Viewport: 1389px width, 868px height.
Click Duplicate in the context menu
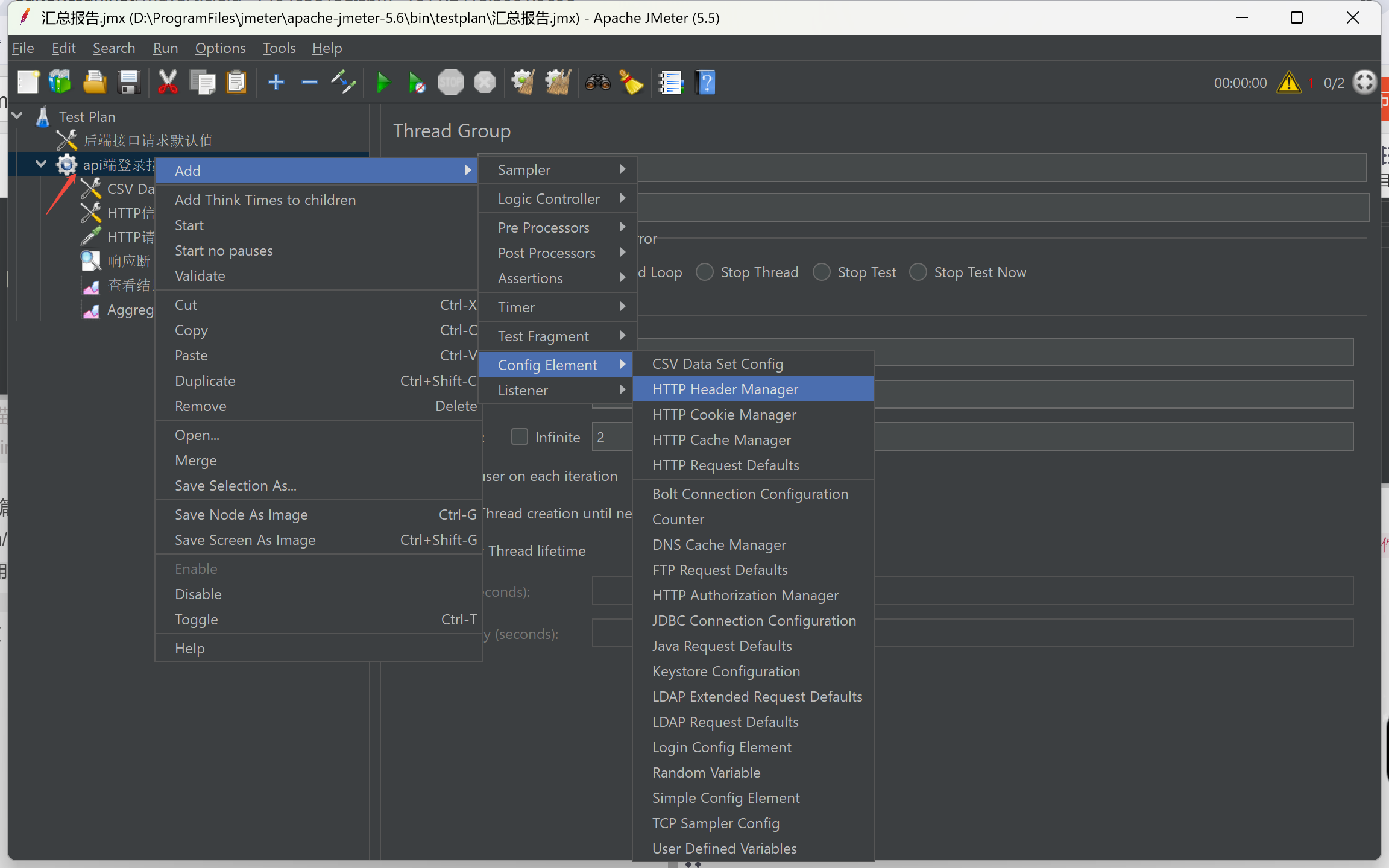click(x=318, y=381)
